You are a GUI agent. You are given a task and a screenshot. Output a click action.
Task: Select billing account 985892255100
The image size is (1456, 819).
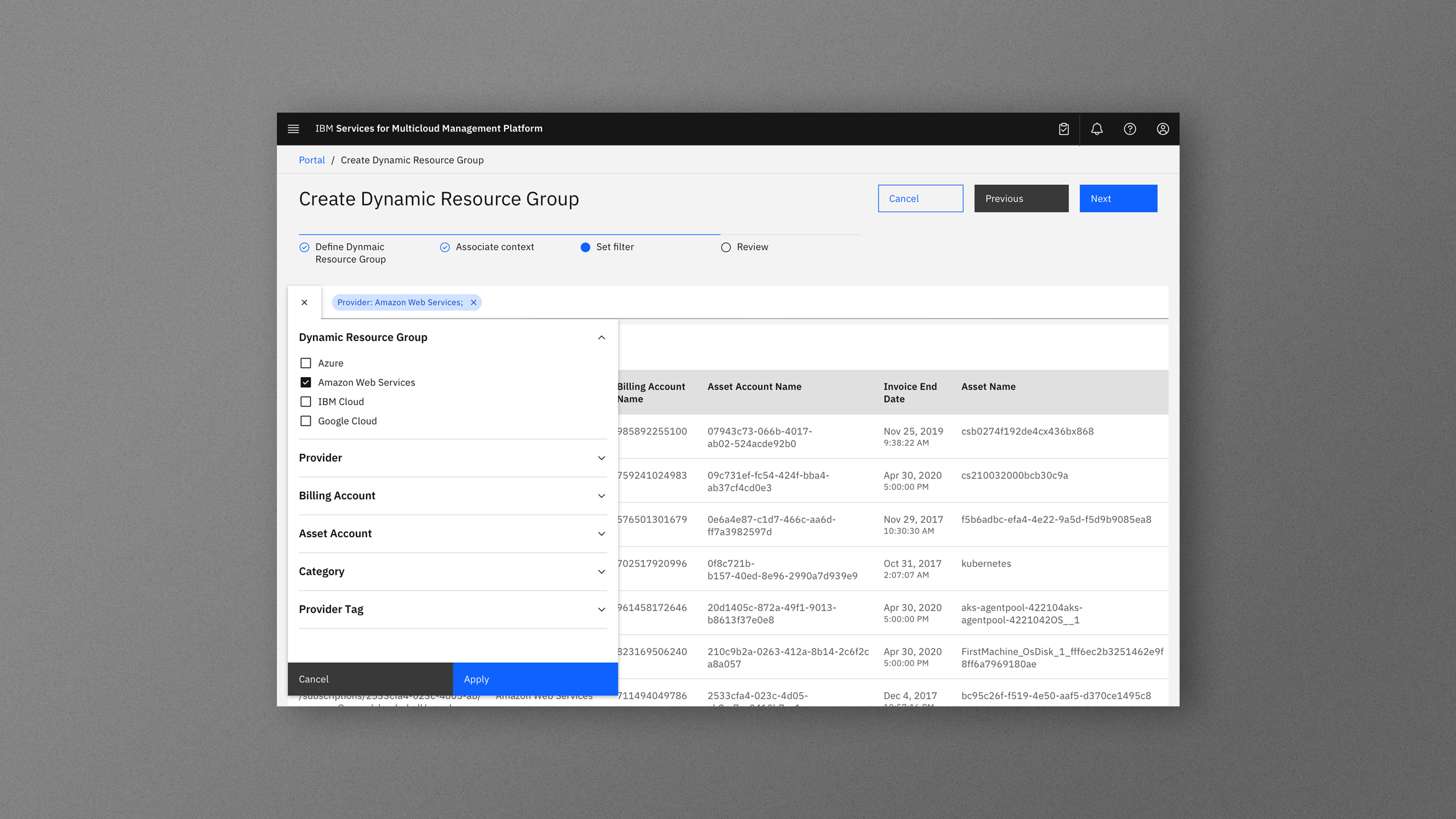(x=652, y=431)
